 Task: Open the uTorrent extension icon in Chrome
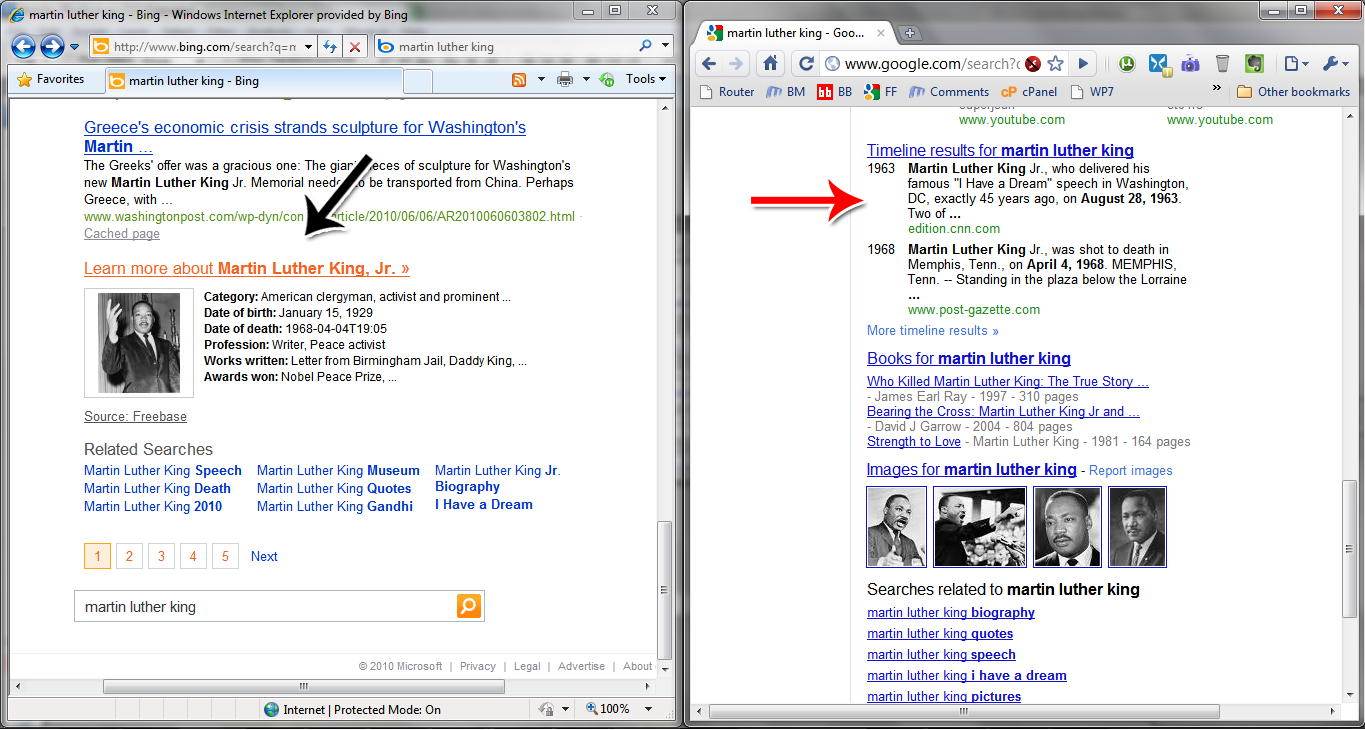point(1127,64)
